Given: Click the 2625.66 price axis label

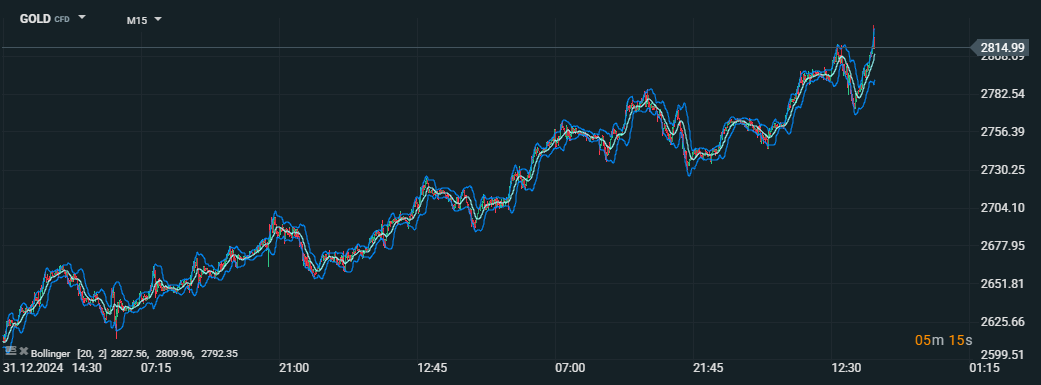Looking at the screenshot, I should (1002, 321).
